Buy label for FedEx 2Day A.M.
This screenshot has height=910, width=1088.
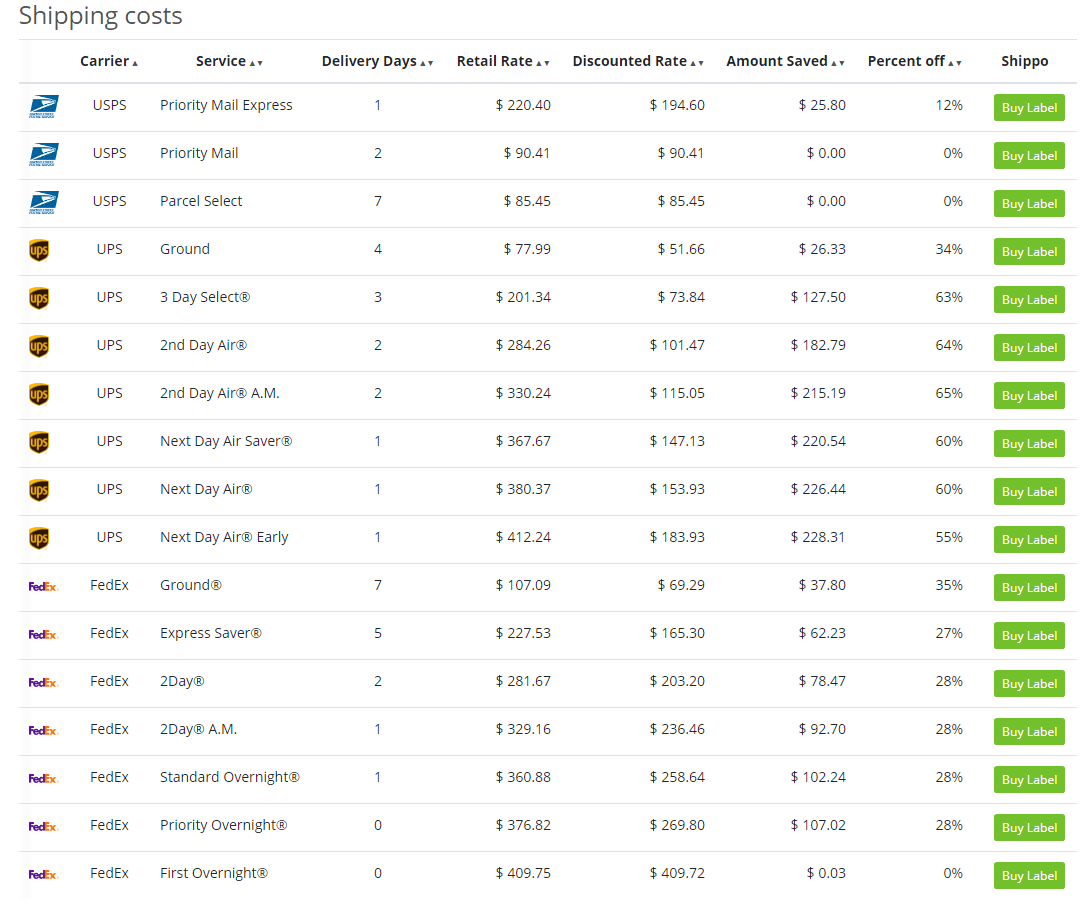1029,732
